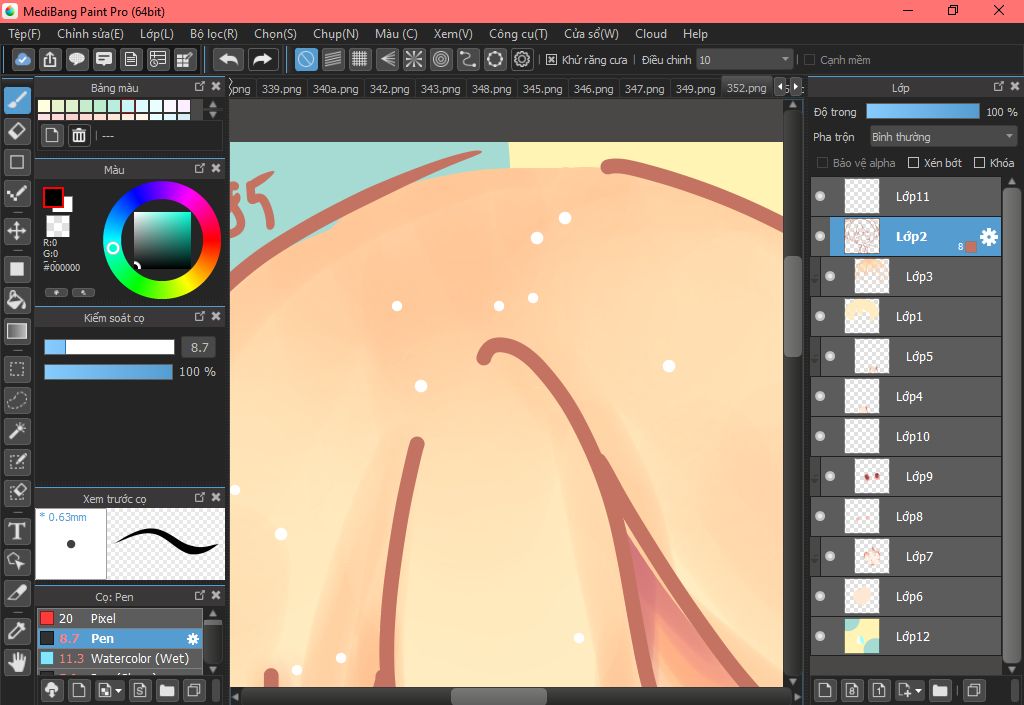Select the Eraser tool
Image resolution: width=1024 pixels, height=705 pixels.
tap(17, 131)
